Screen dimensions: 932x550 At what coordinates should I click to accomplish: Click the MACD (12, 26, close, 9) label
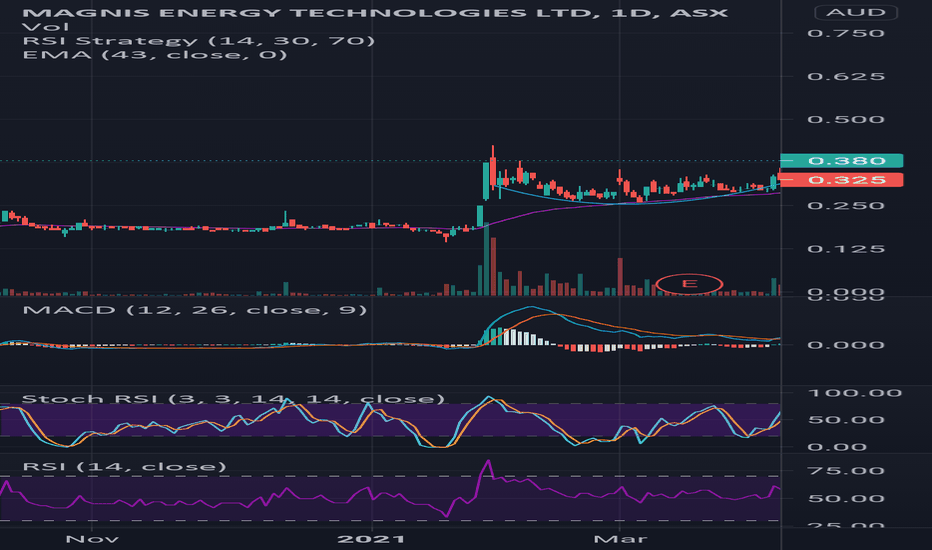pos(194,310)
